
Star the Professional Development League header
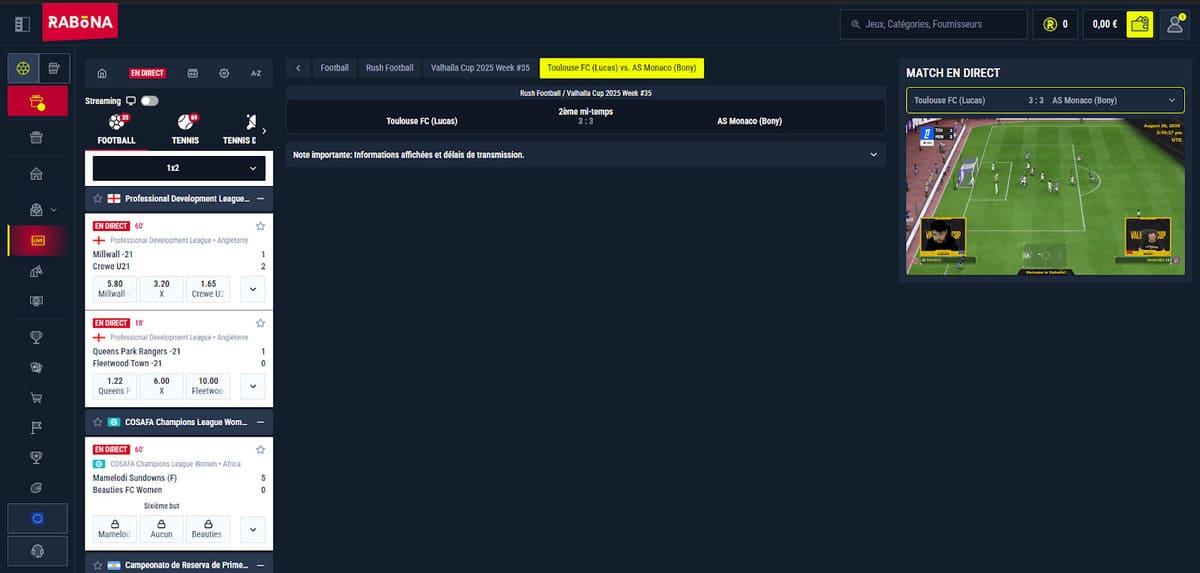pos(98,199)
